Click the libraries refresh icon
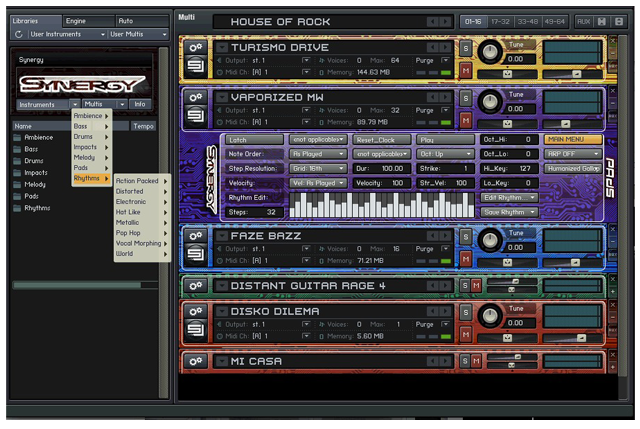This screenshot has width=640, height=429. (19, 34)
